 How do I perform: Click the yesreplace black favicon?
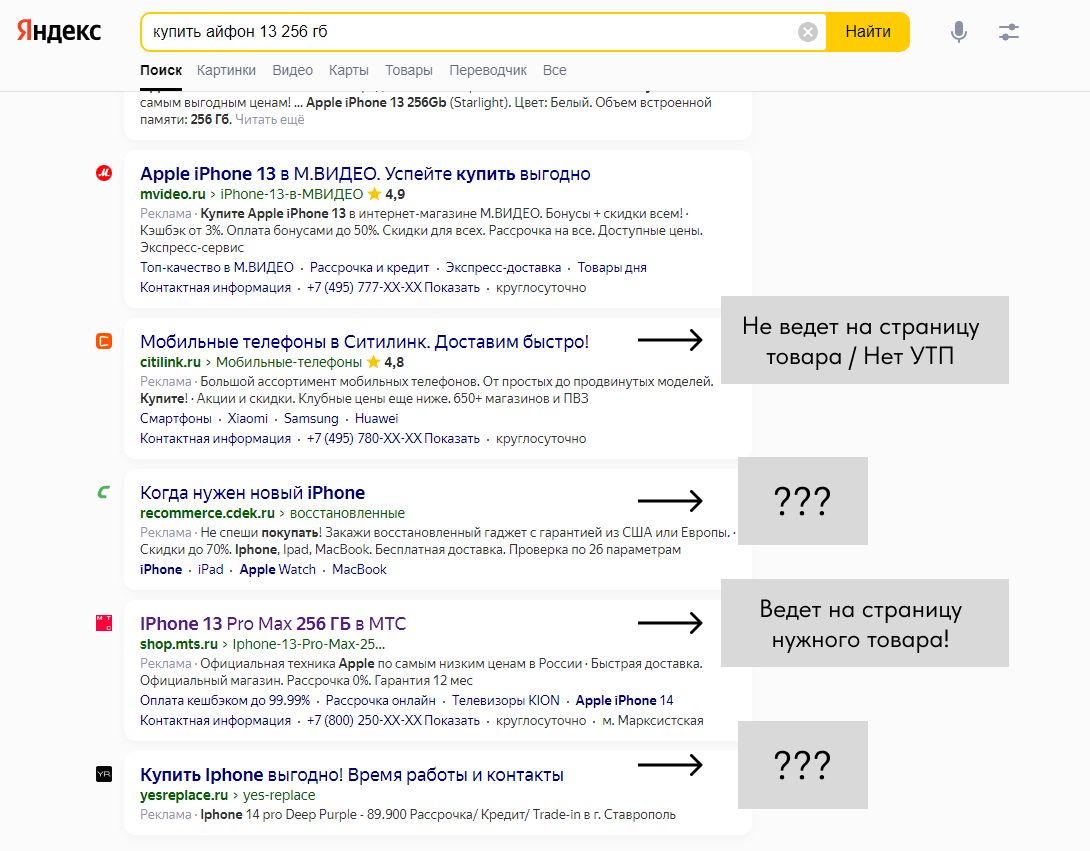pos(104,774)
